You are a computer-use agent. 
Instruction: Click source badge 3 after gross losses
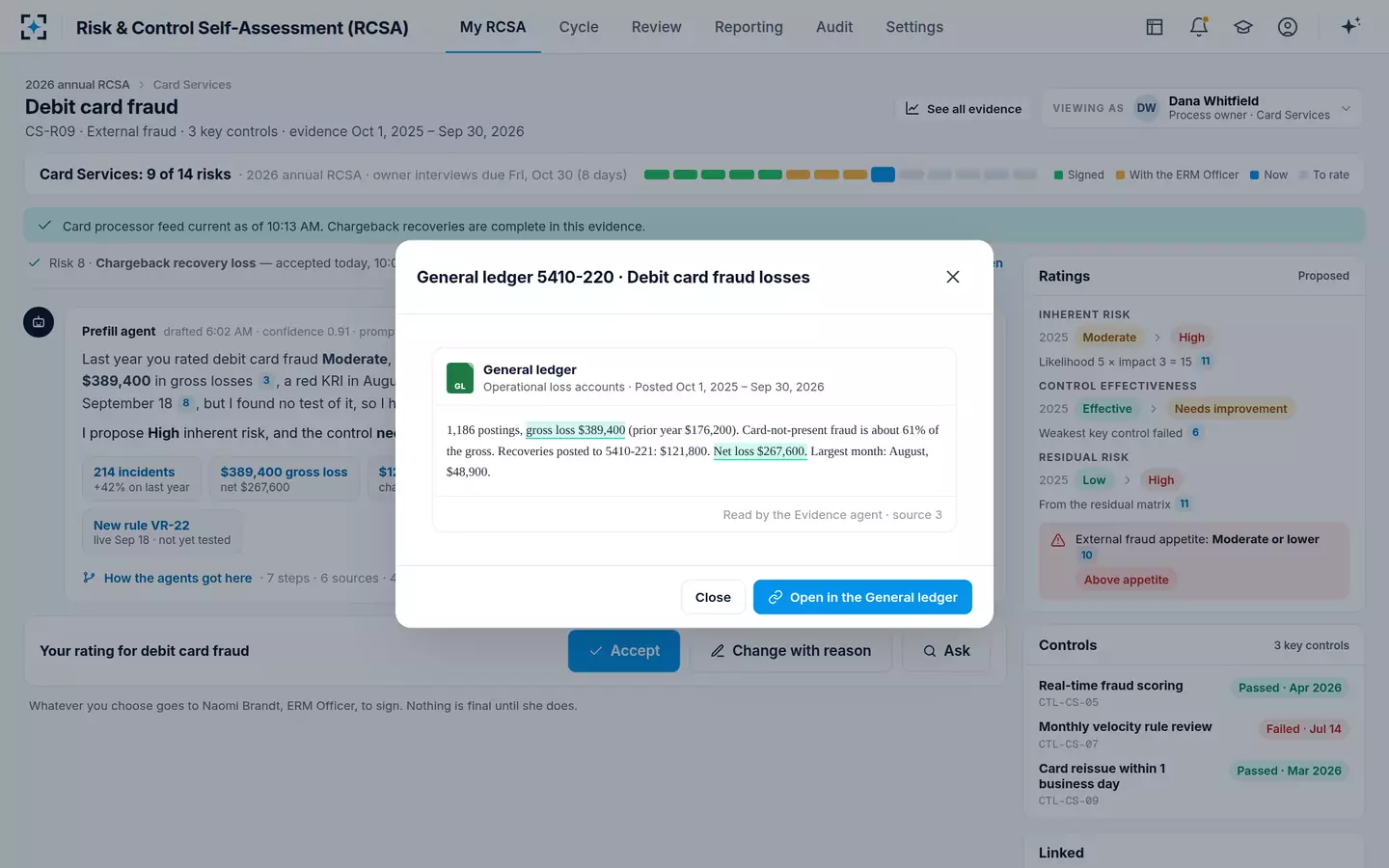click(x=266, y=381)
